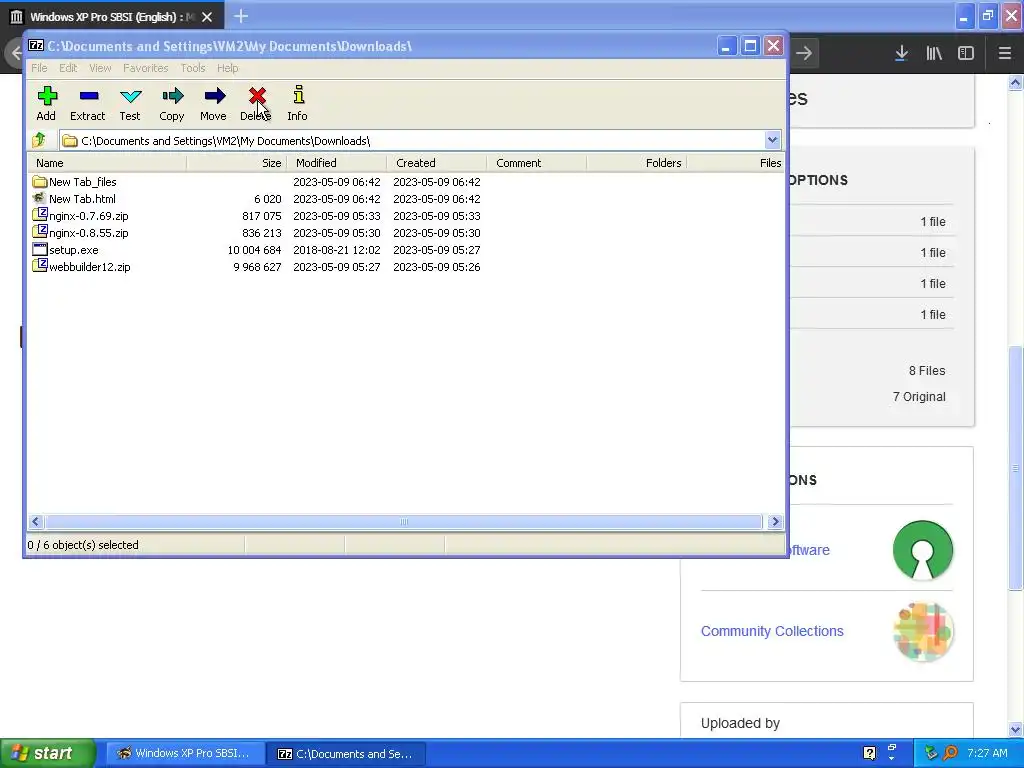Sort by the Modified column header
The width and height of the screenshot is (1024, 768).
(x=337, y=163)
